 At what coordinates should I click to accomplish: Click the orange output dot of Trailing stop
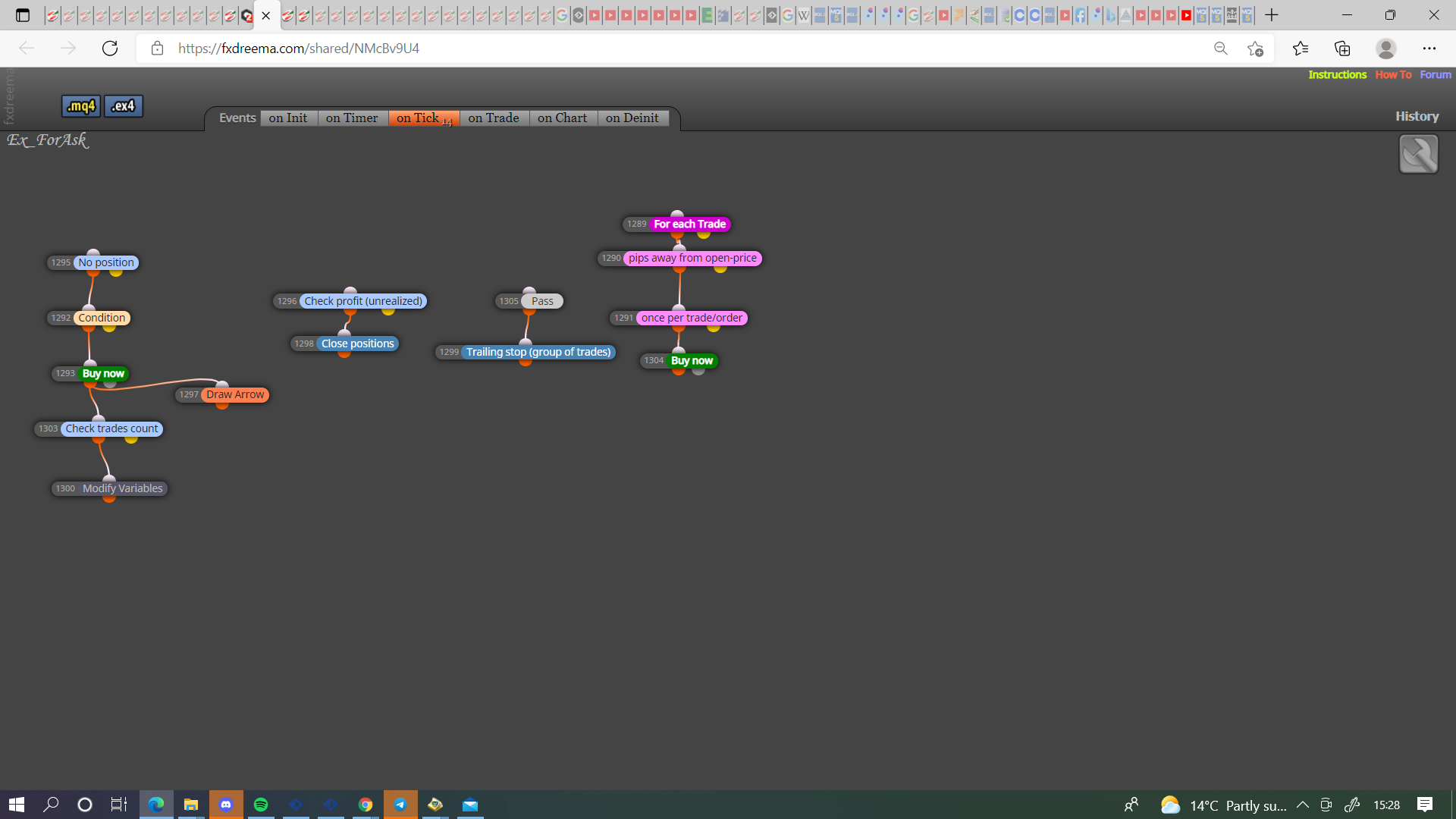[x=526, y=362]
